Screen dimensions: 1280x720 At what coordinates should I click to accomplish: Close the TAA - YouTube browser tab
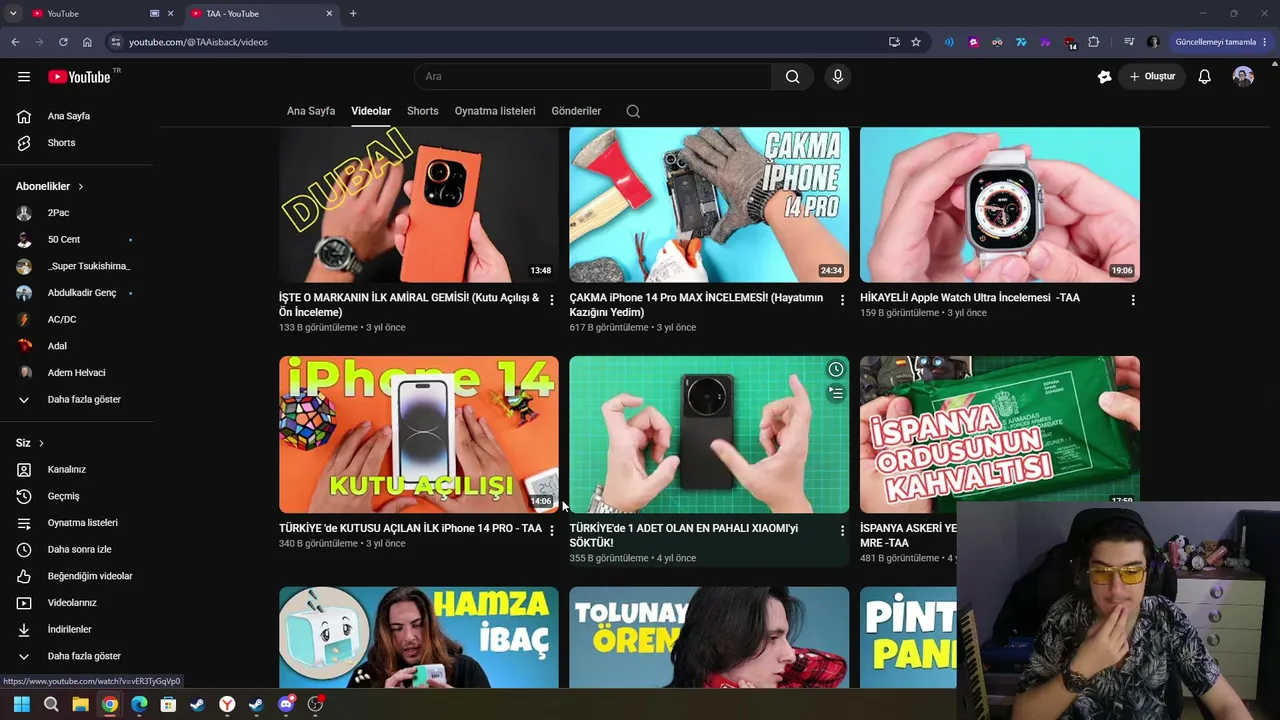(329, 14)
